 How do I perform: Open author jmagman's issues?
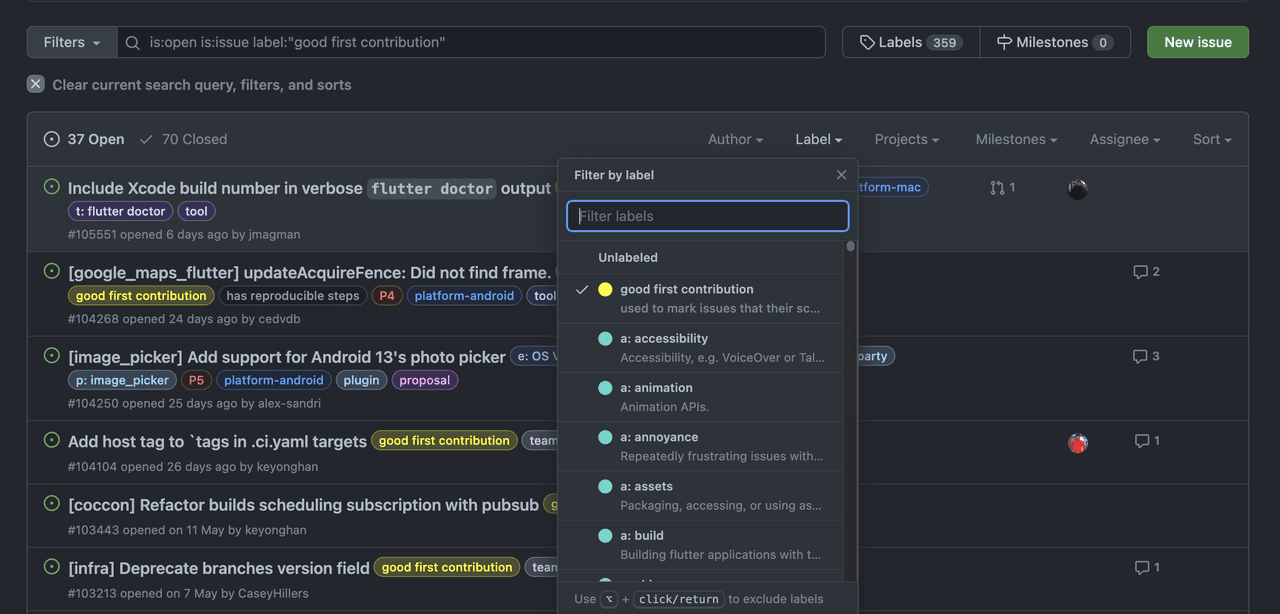(274, 235)
